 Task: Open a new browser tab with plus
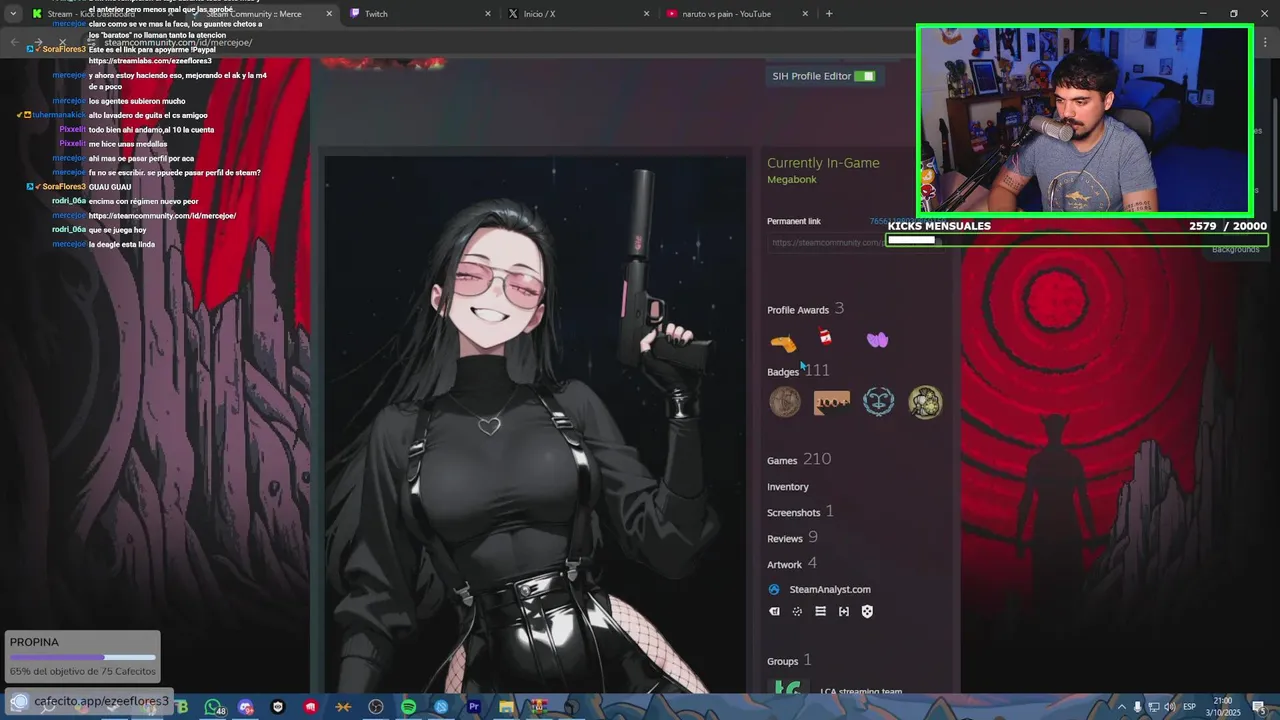829,14
